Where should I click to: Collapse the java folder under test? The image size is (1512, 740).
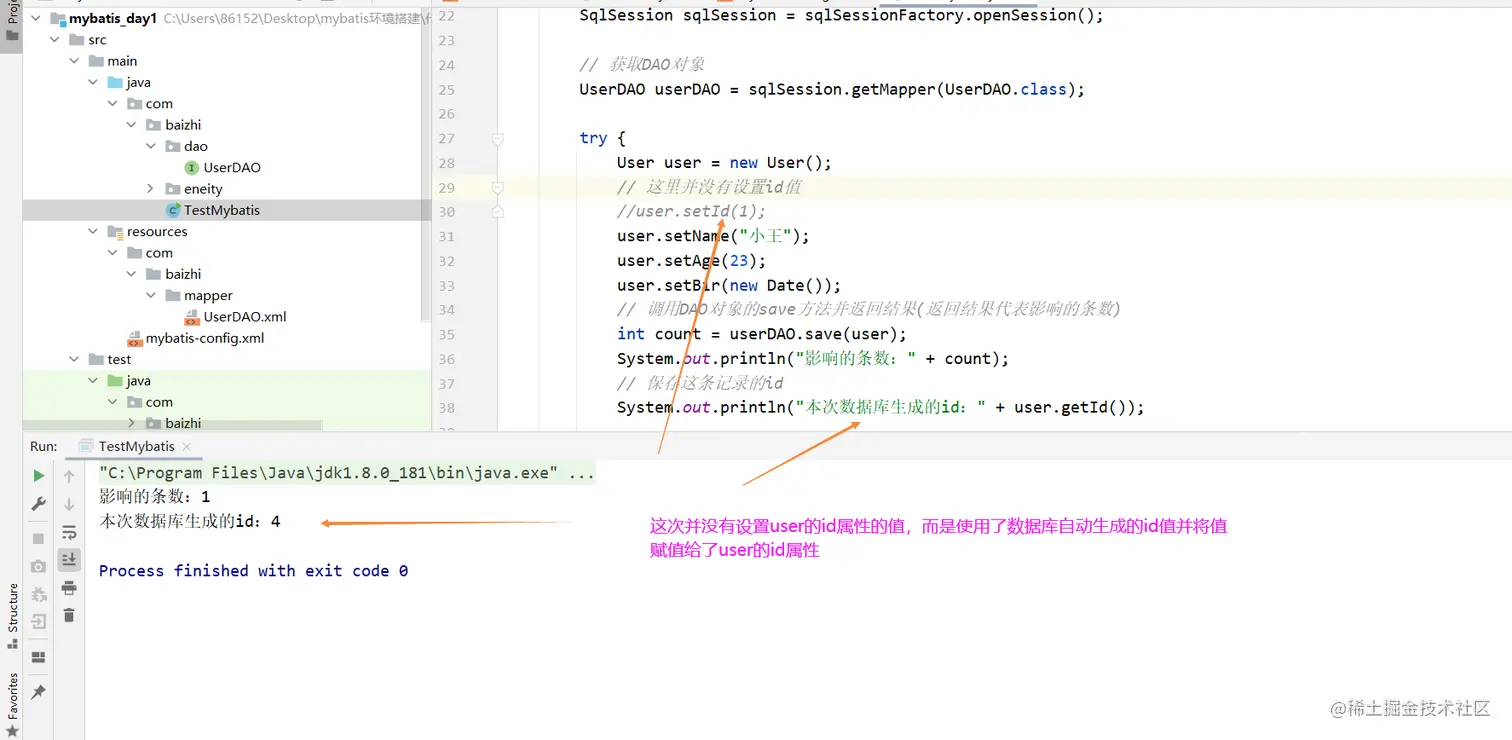pyautogui.click(x=93, y=381)
